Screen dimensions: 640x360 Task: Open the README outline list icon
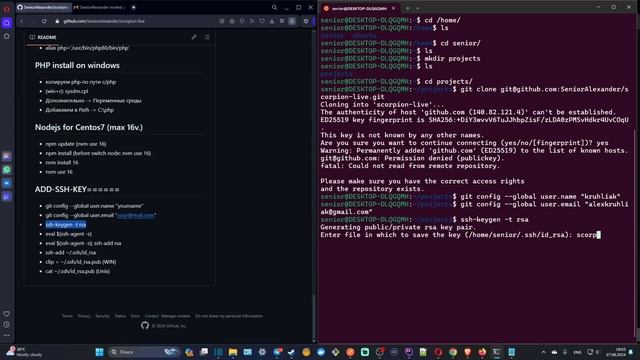[207, 37]
